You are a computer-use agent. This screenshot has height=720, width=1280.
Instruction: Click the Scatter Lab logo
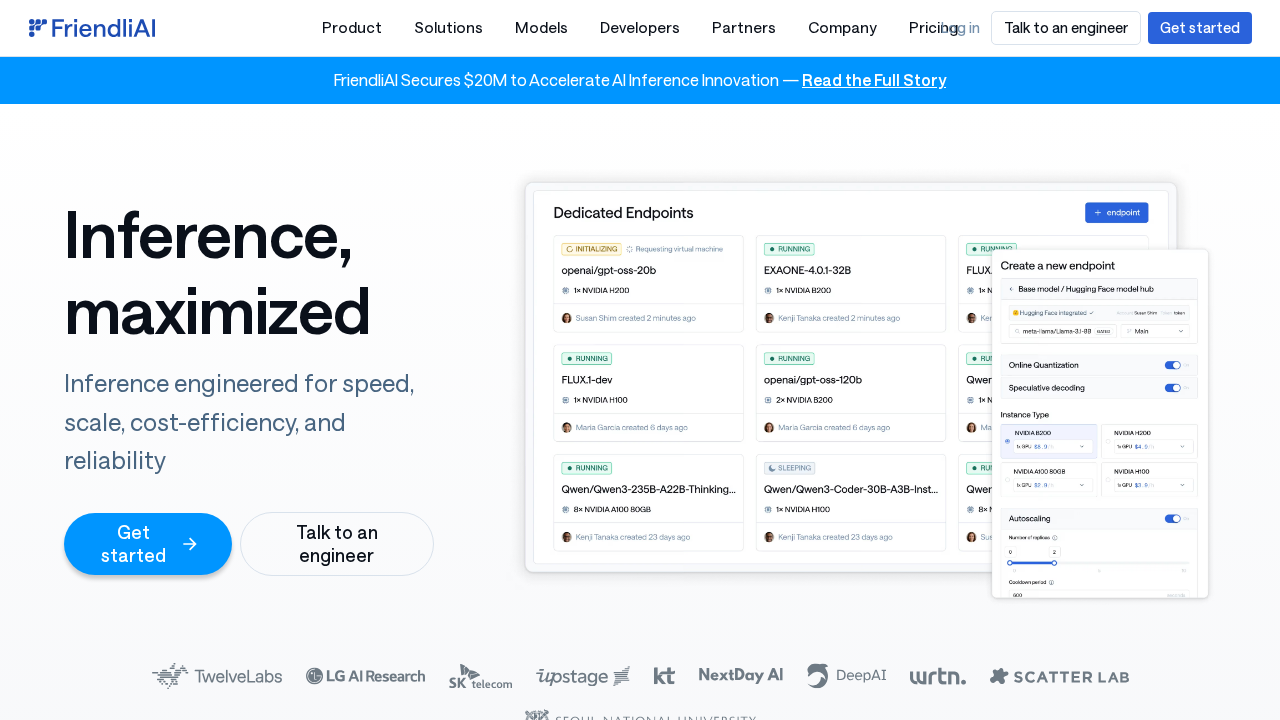(x=1059, y=676)
